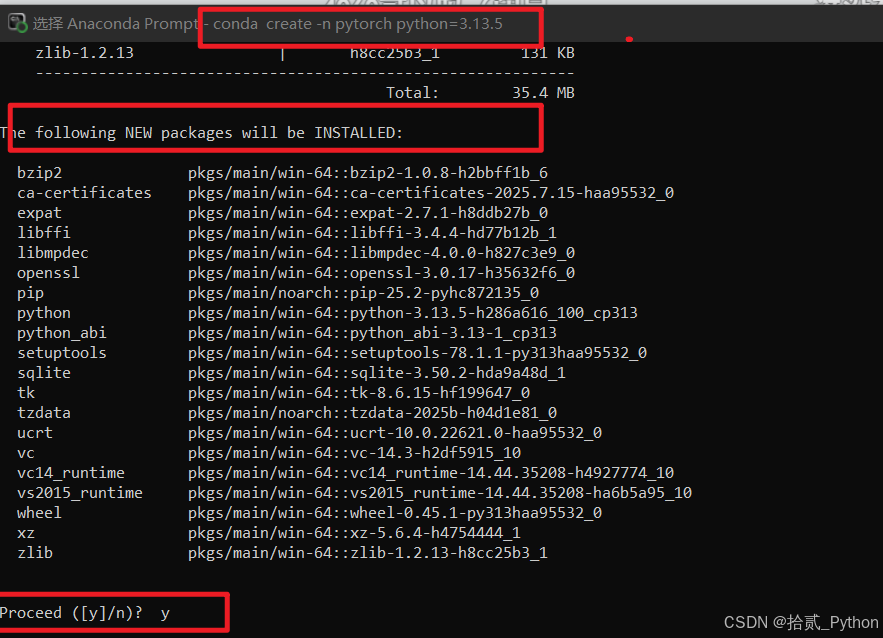
Task: Click the python_abi-3.13-1_cp313 path
Action: (372, 333)
